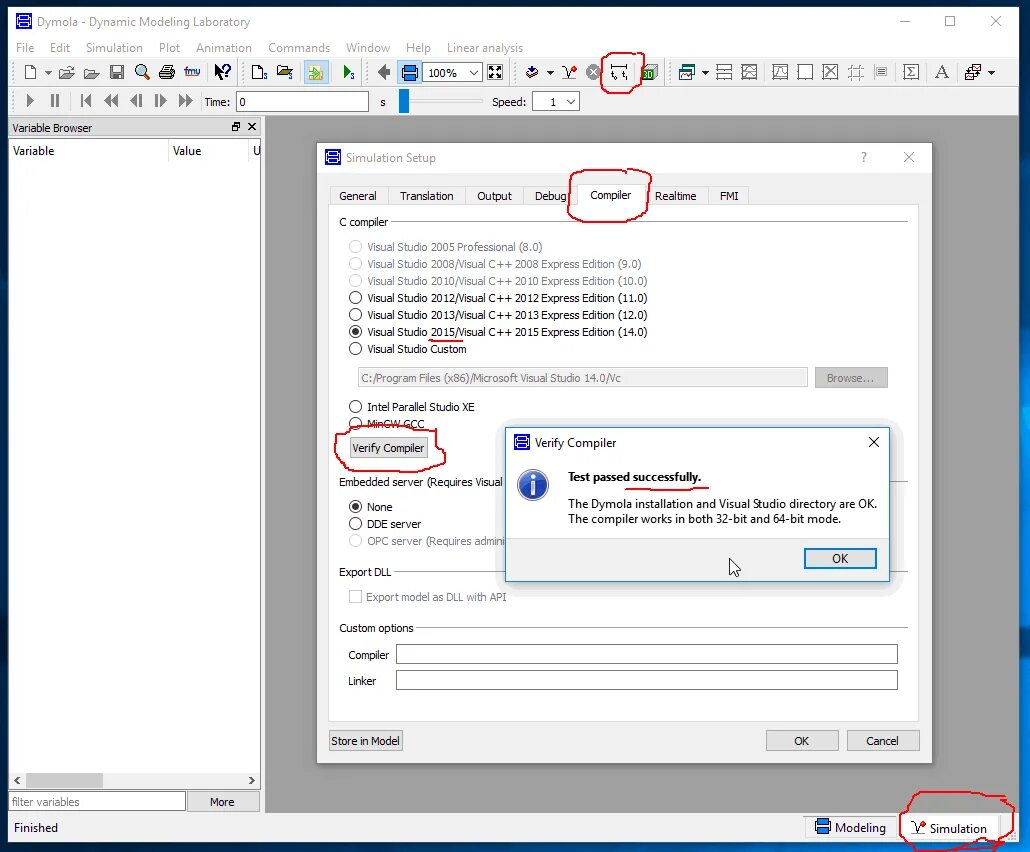
Task: Click the Compiler custom options field
Action: (x=646, y=654)
